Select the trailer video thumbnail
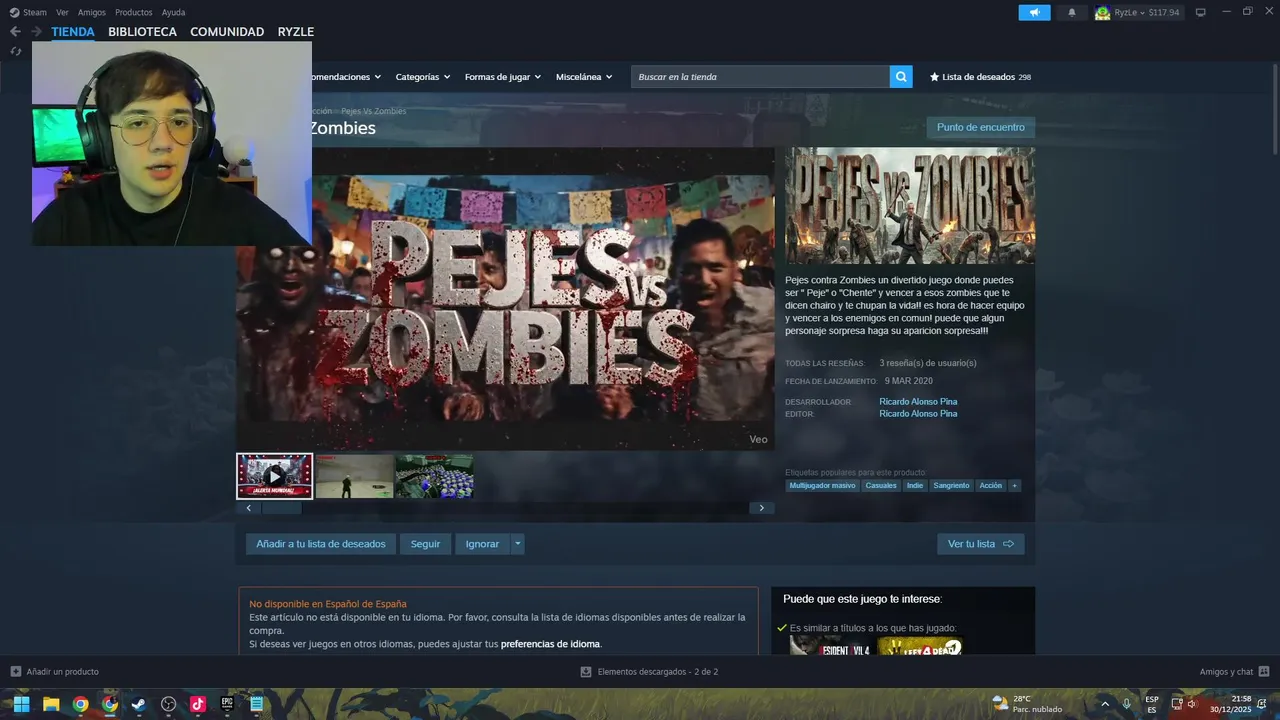 (275, 476)
